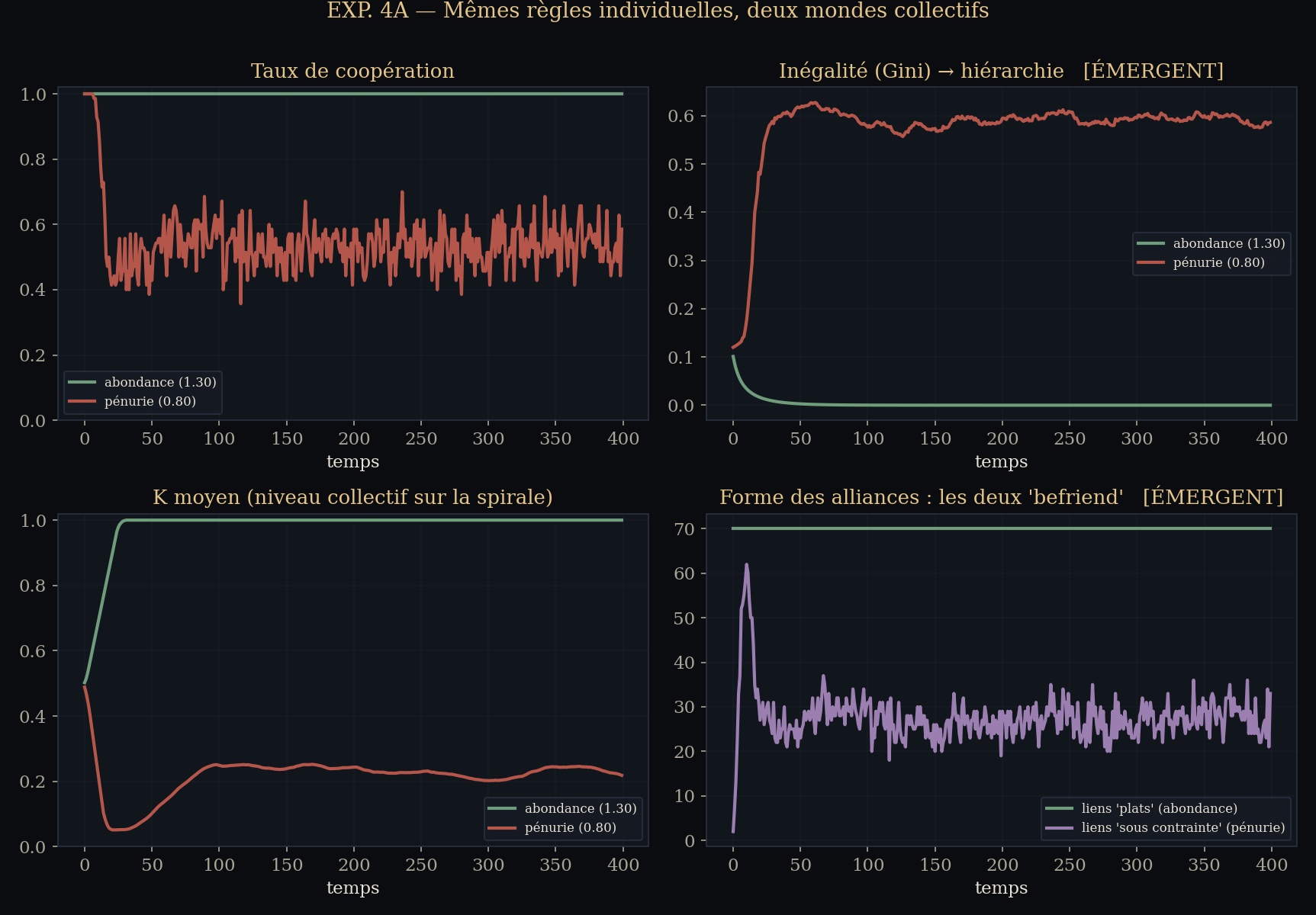This screenshot has width=1316, height=915.
Task: Click the '350' x-axis tick of the alliances chart
Action: pyautogui.click(x=1204, y=865)
